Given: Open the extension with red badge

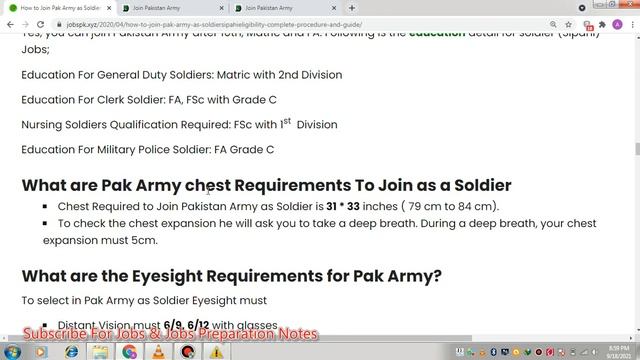Looking at the screenshot, I should 588,25.
